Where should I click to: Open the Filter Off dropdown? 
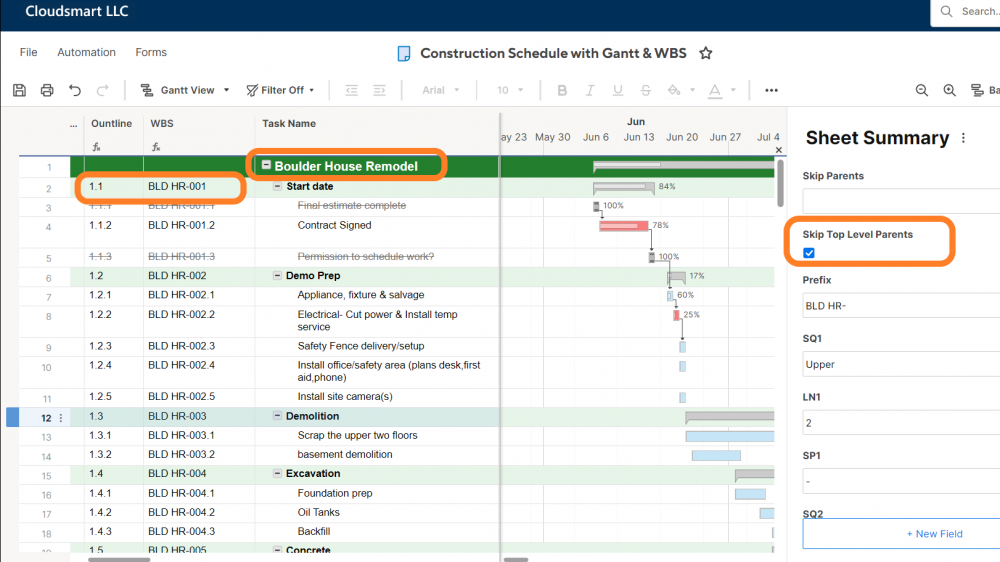pyautogui.click(x=281, y=90)
